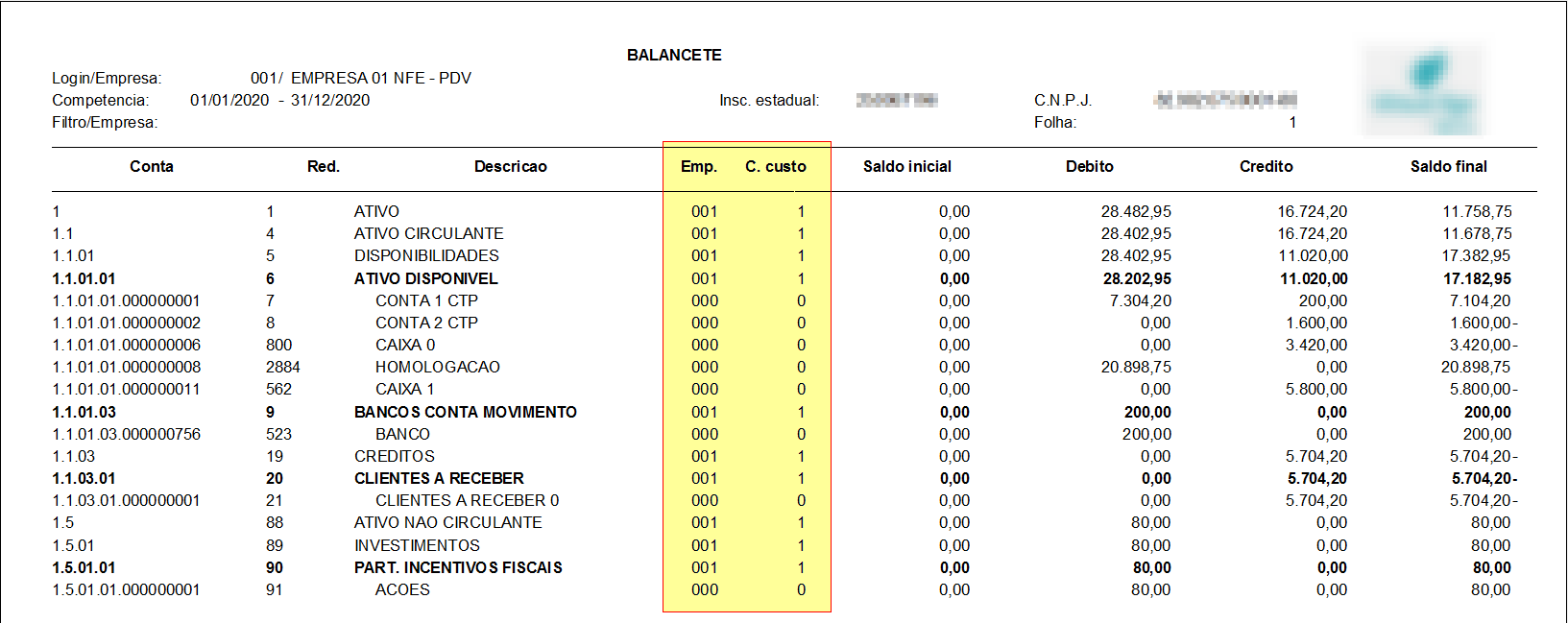Click the 'Descricao' column header
Viewport: 1568px width, 623px height.
point(511,166)
